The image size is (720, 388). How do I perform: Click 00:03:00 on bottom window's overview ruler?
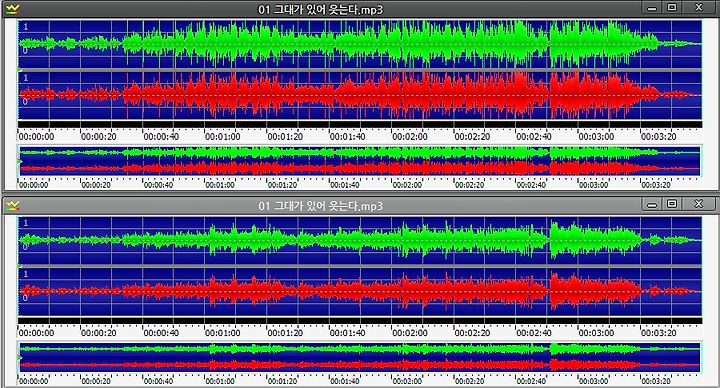pyautogui.click(x=593, y=381)
